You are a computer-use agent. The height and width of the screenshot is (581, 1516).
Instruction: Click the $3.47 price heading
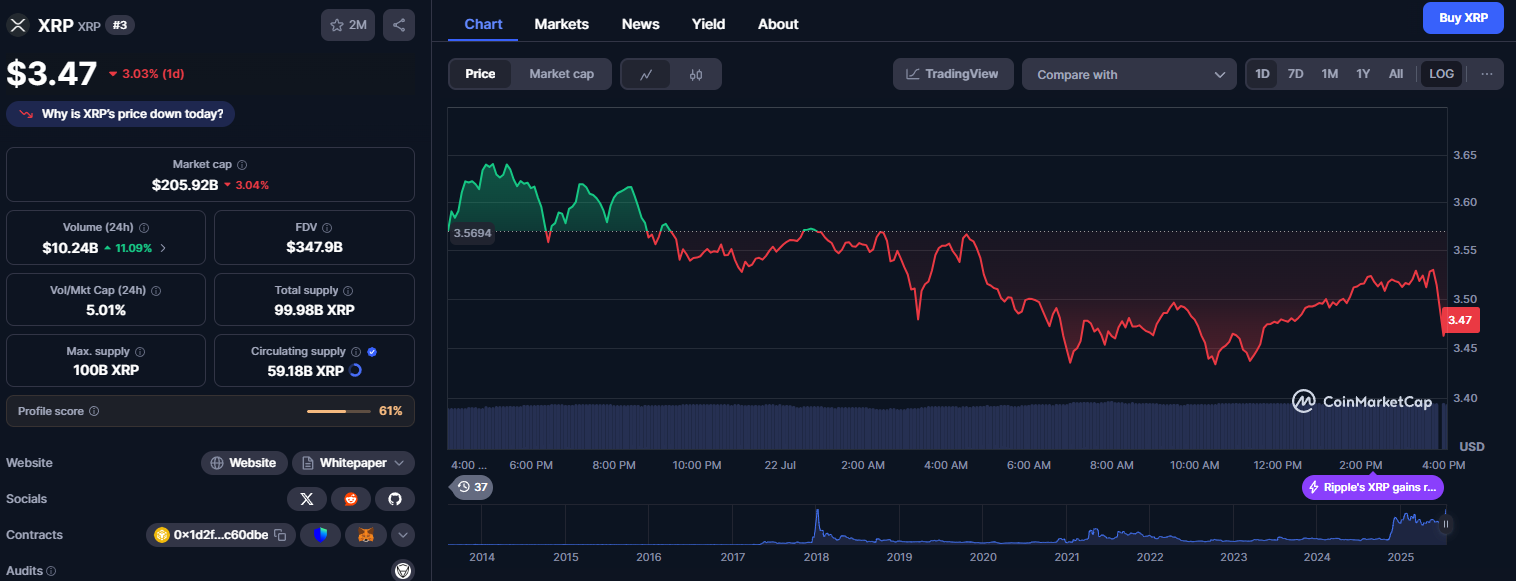52,74
